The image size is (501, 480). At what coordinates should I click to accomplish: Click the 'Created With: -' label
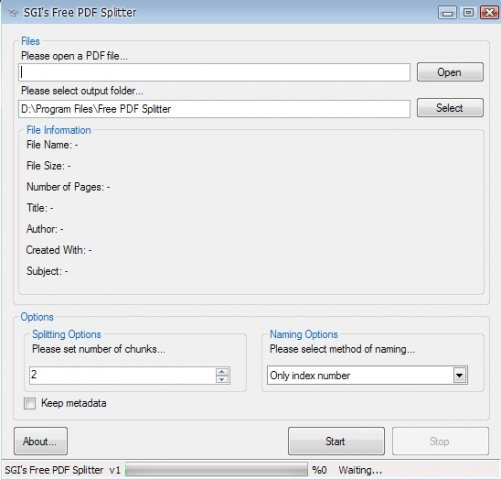(59, 250)
